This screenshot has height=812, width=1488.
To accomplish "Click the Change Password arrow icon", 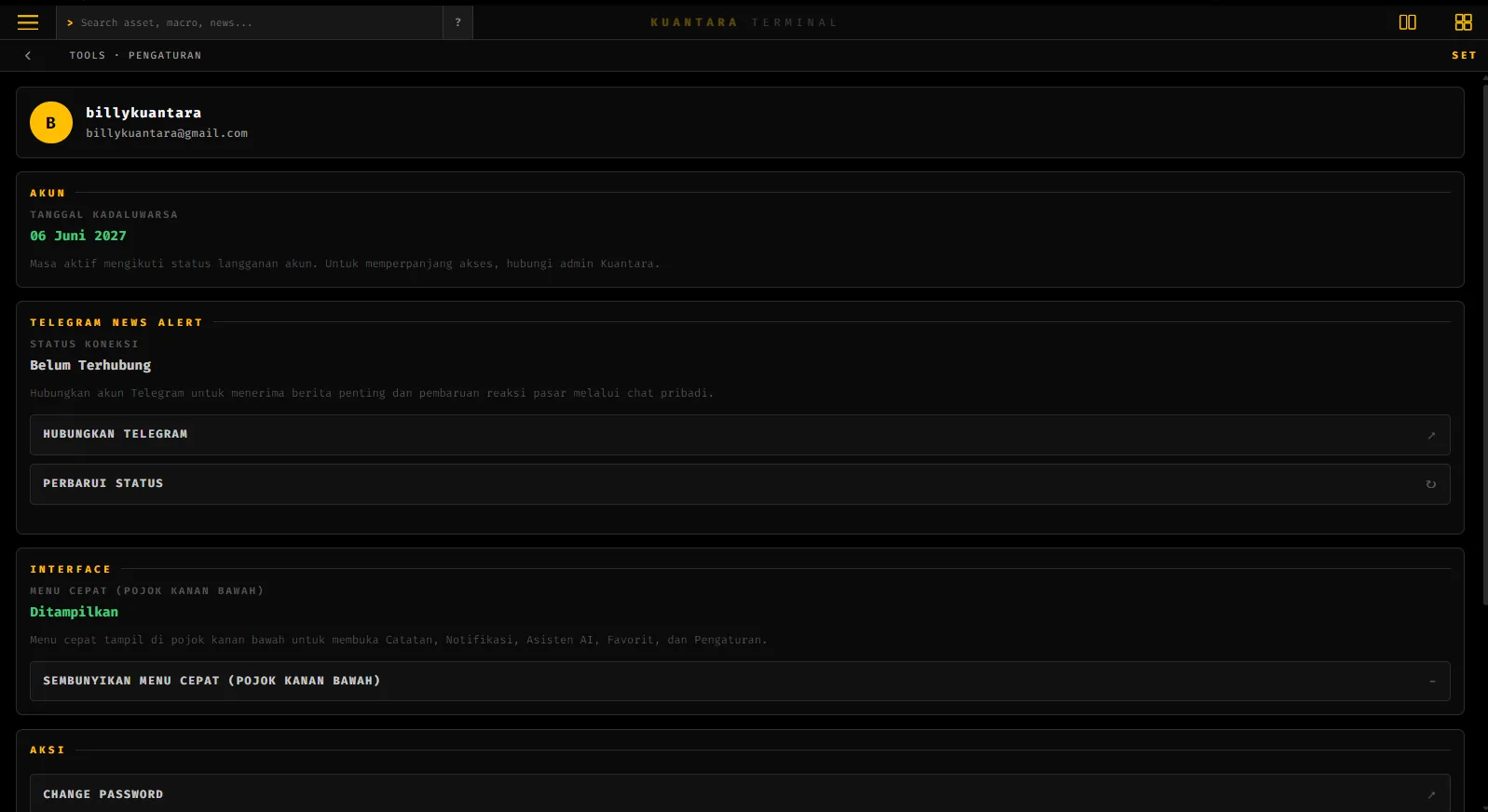I will 1431,795.
